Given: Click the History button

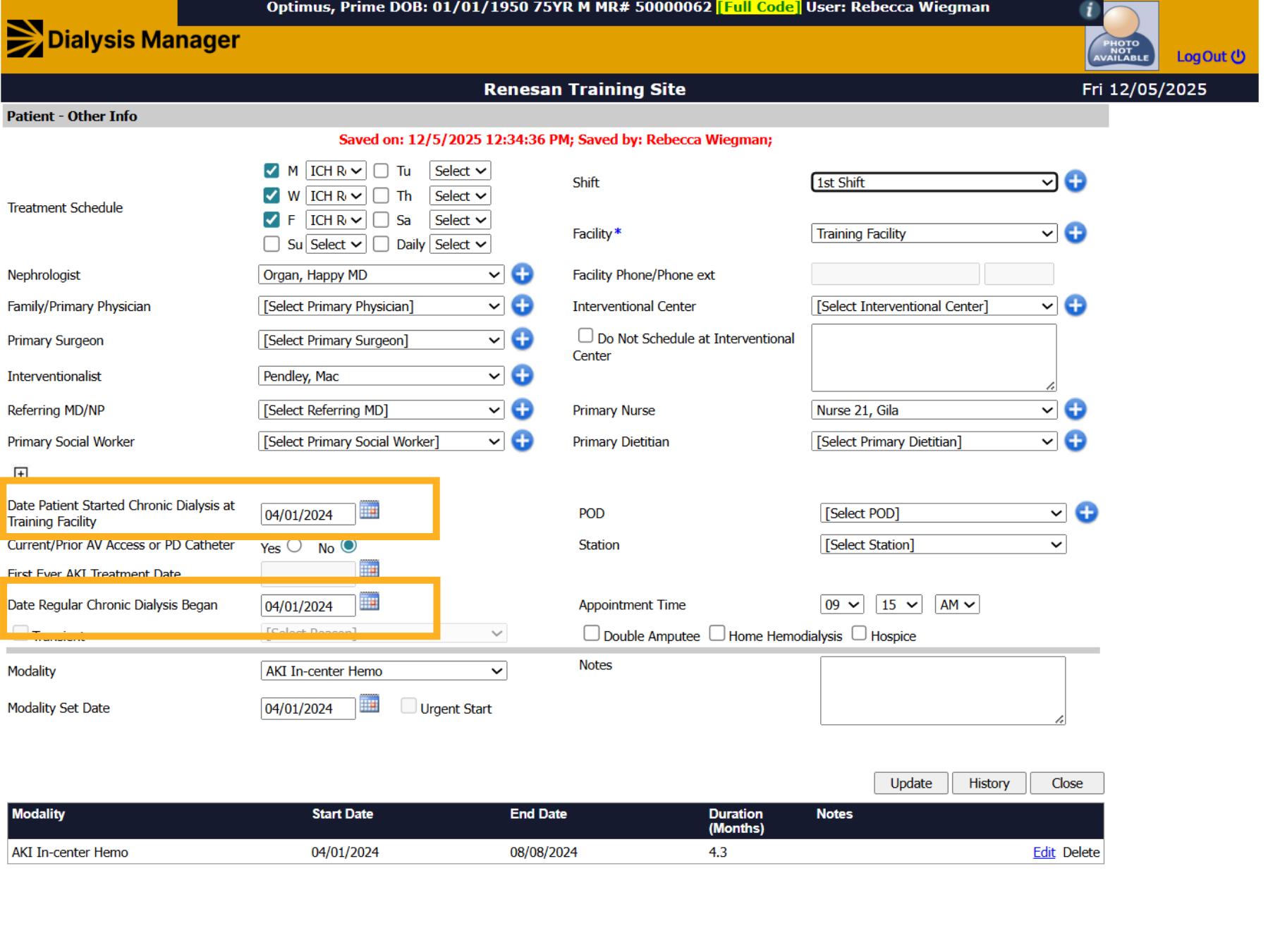Looking at the screenshot, I should [989, 783].
